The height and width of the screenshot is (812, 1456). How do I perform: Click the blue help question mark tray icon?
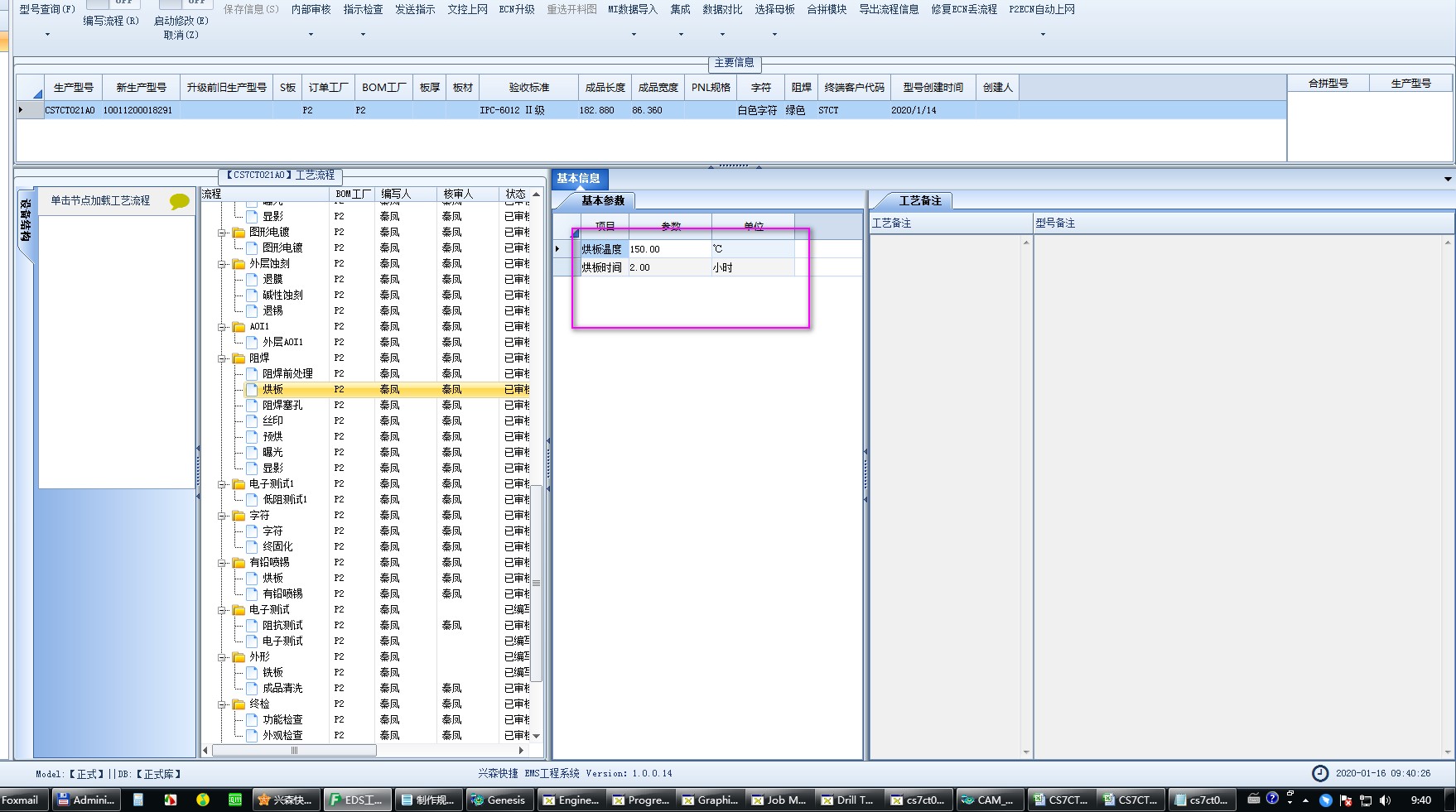1272,799
